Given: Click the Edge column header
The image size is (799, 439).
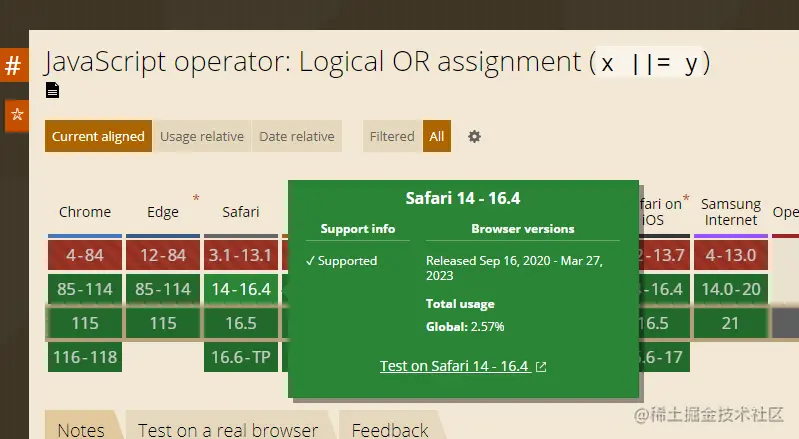Looking at the screenshot, I should pyautogui.click(x=163, y=212).
